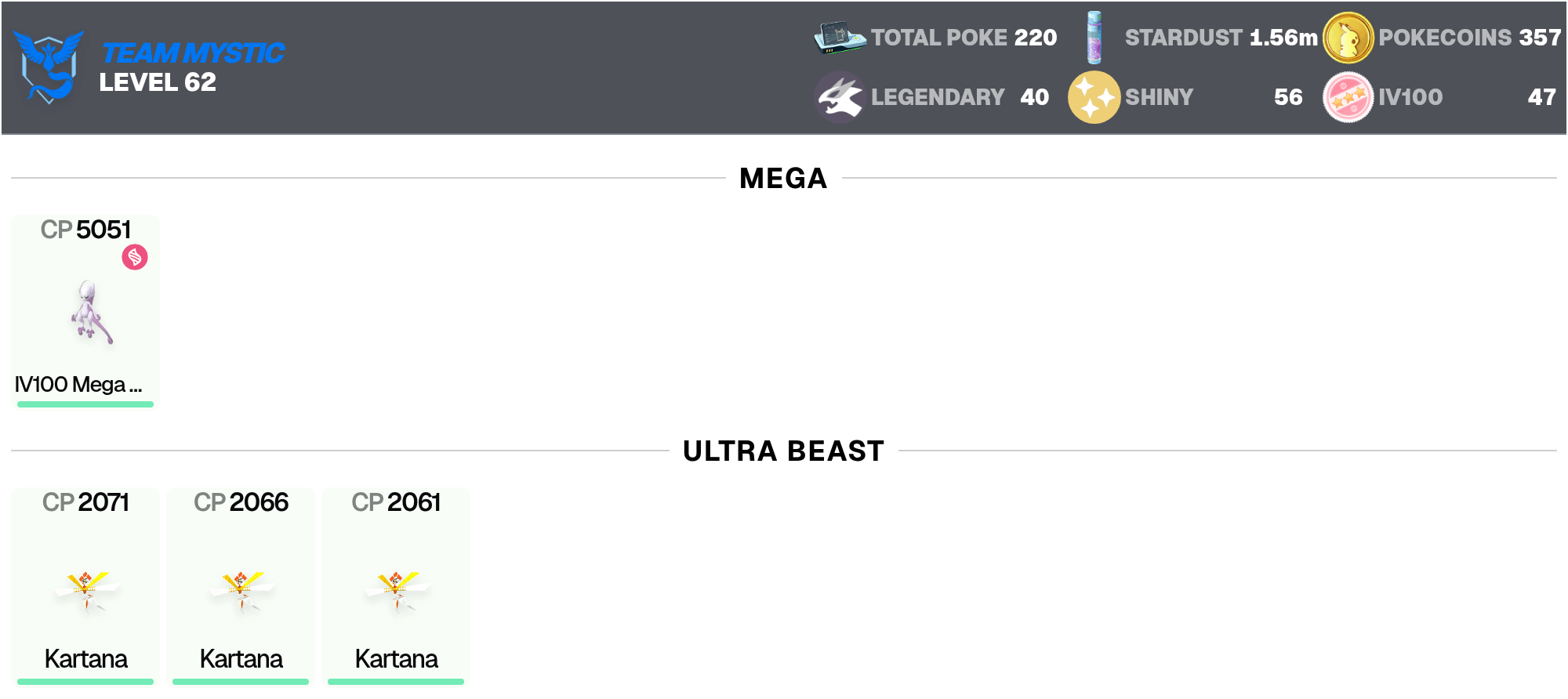Image resolution: width=1568 pixels, height=699 pixels.
Task: Click the Stardust bottle icon
Action: tap(1094, 37)
